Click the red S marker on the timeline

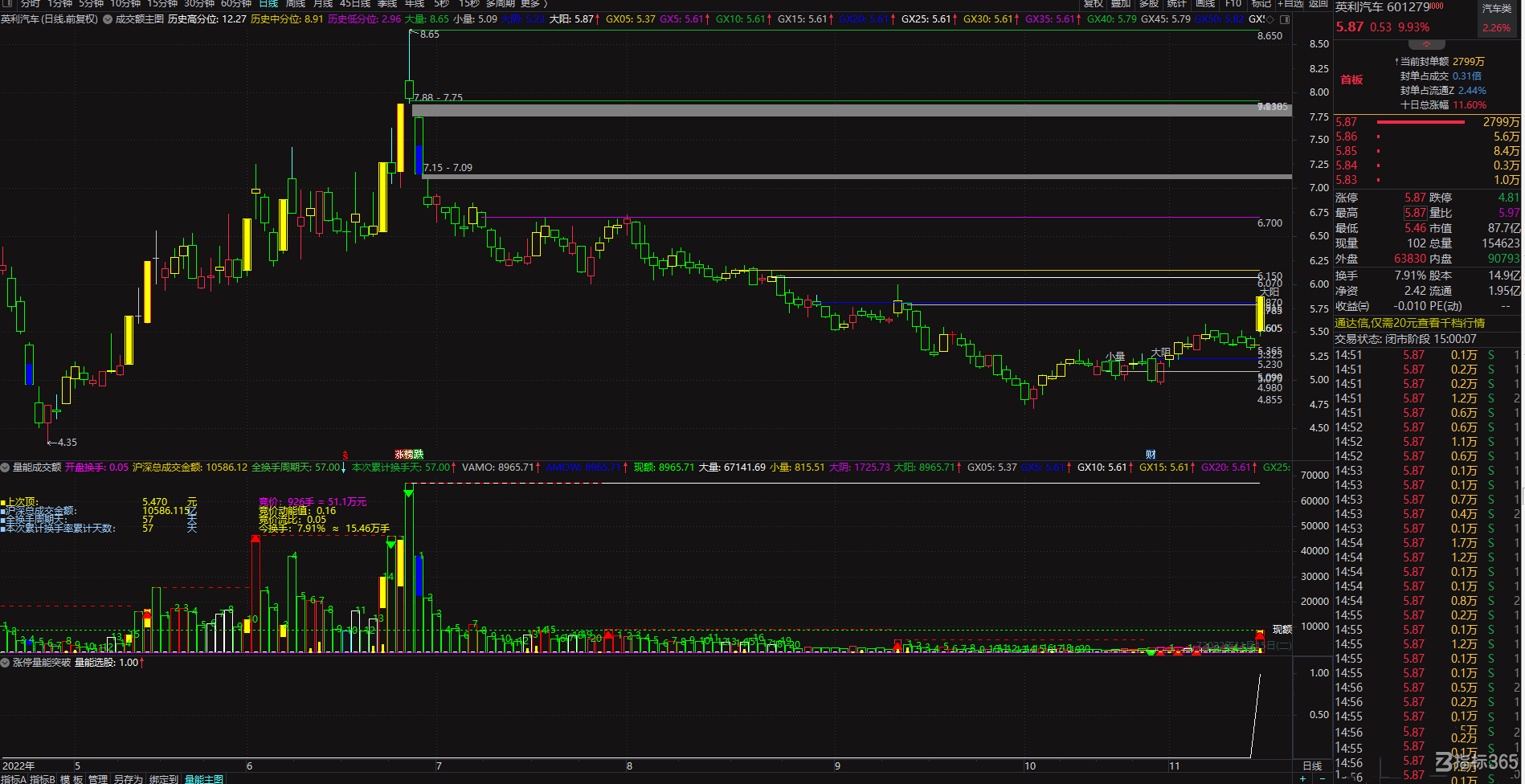tap(345, 455)
